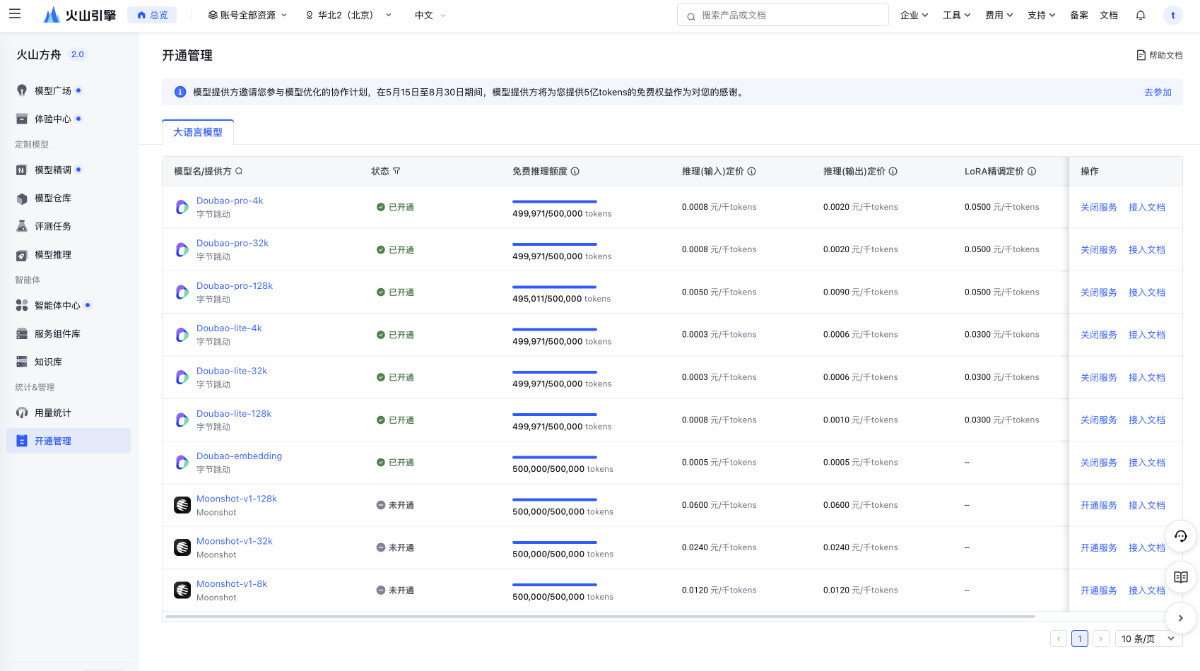The image size is (1200, 671).
Task: Open the 支持 top menu dropdown
Action: coord(1042,15)
